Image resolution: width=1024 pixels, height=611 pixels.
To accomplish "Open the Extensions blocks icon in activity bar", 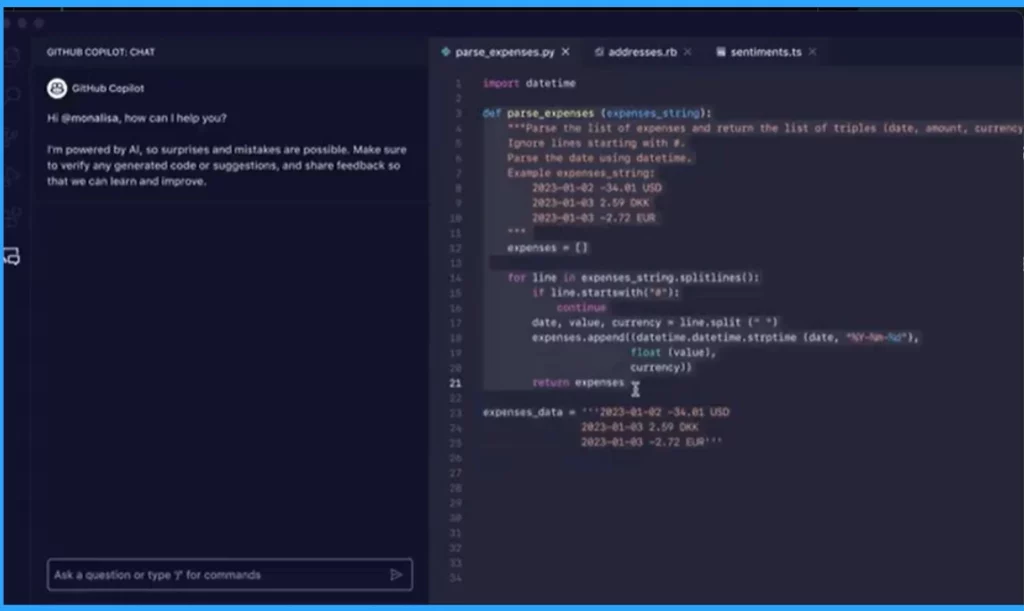I will (x=12, y=216).
